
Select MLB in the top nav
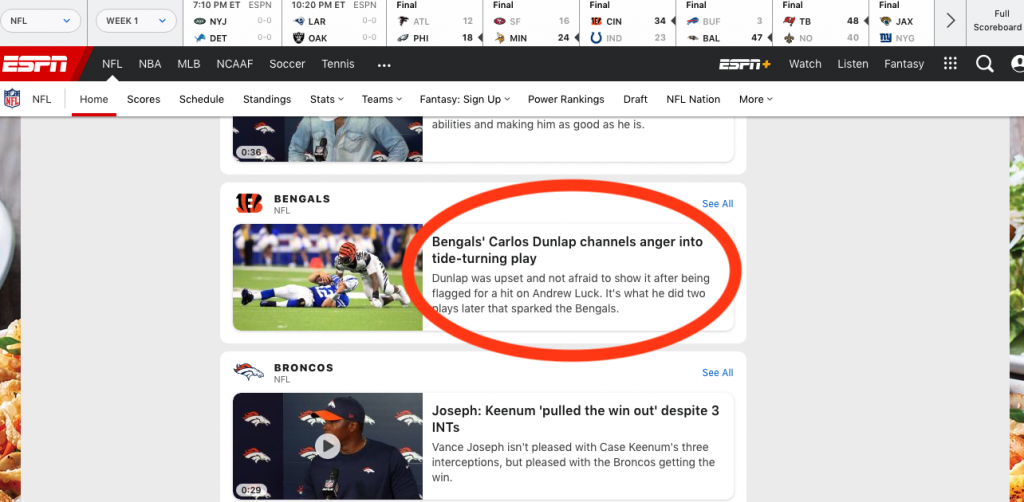pos(189,64)
